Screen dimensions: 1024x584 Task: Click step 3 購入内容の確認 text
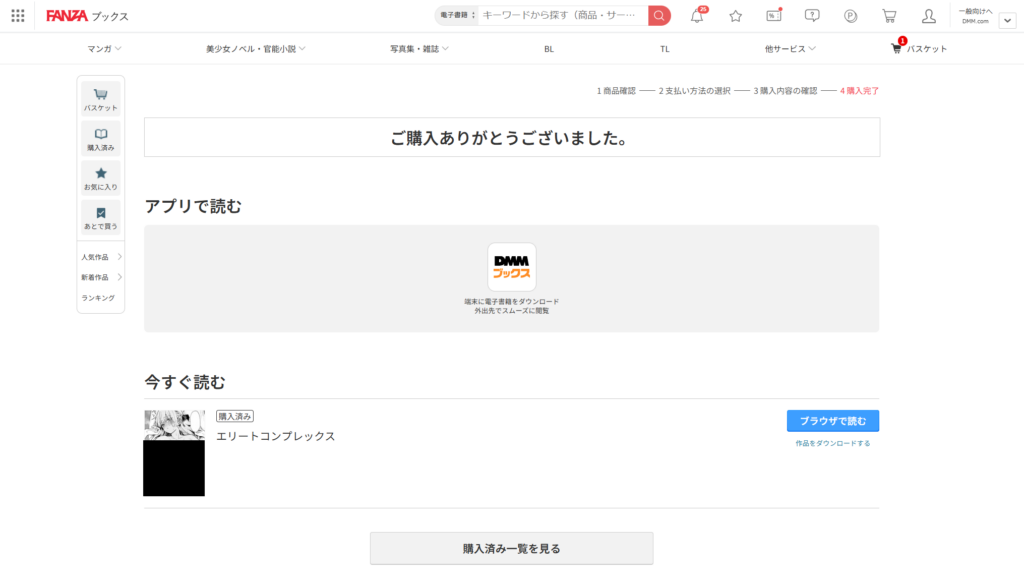click(785, 91)
